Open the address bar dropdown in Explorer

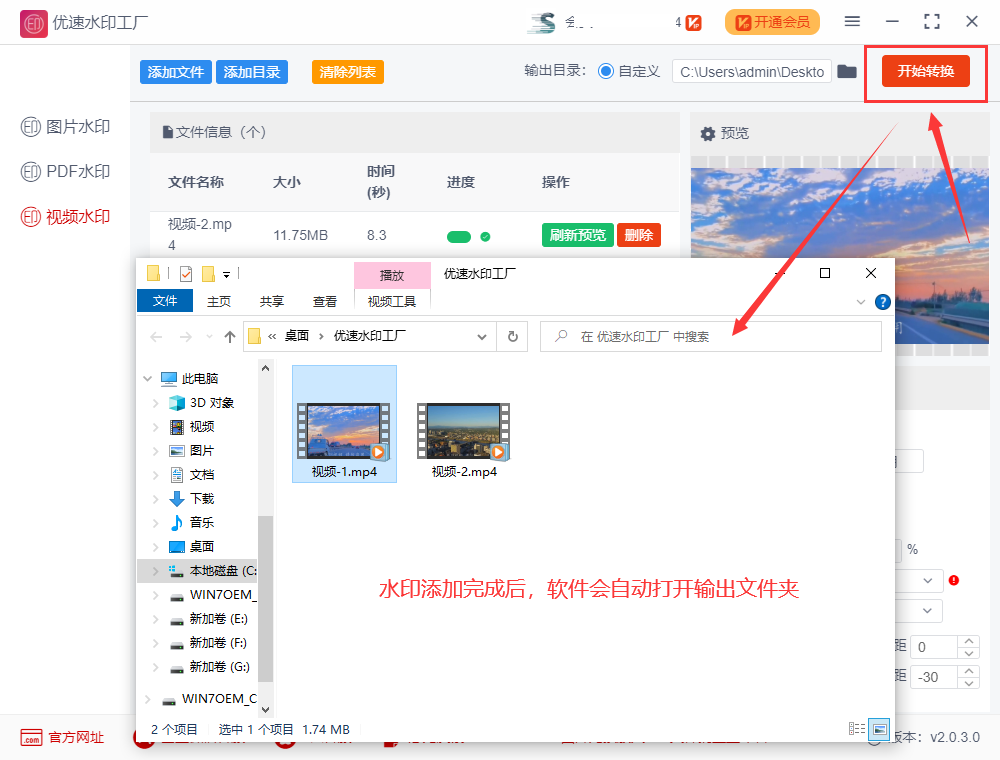point(482,337)
